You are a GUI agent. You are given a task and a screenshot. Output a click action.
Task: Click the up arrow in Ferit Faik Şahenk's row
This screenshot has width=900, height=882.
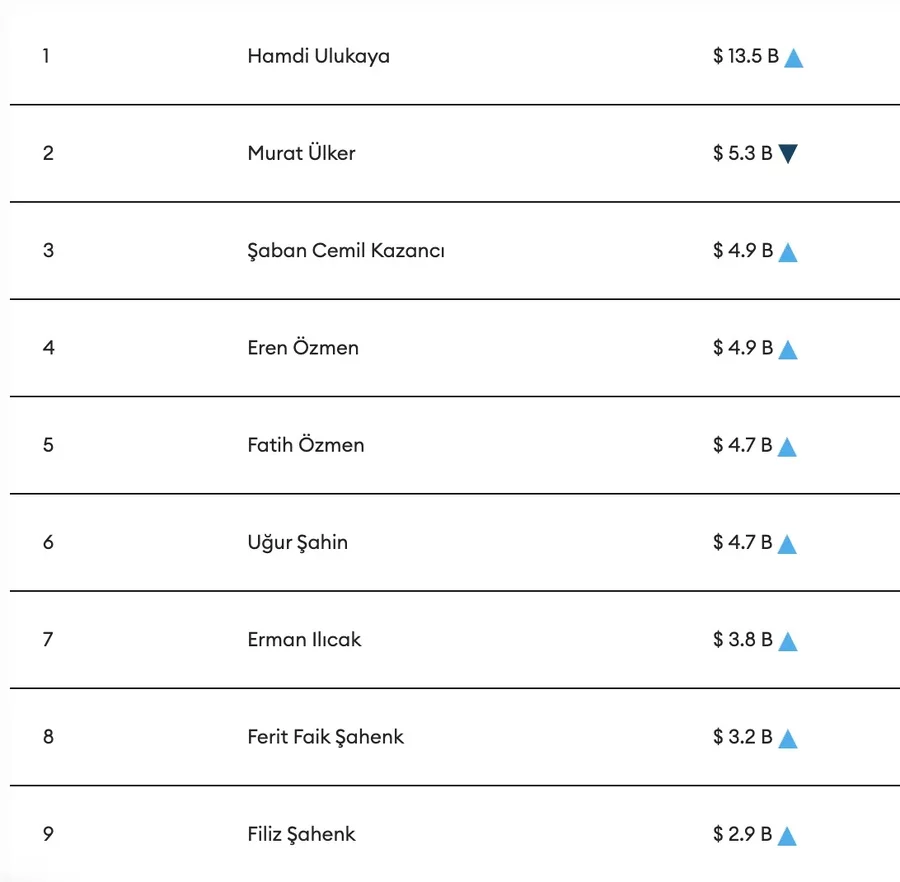click(788, 739)
